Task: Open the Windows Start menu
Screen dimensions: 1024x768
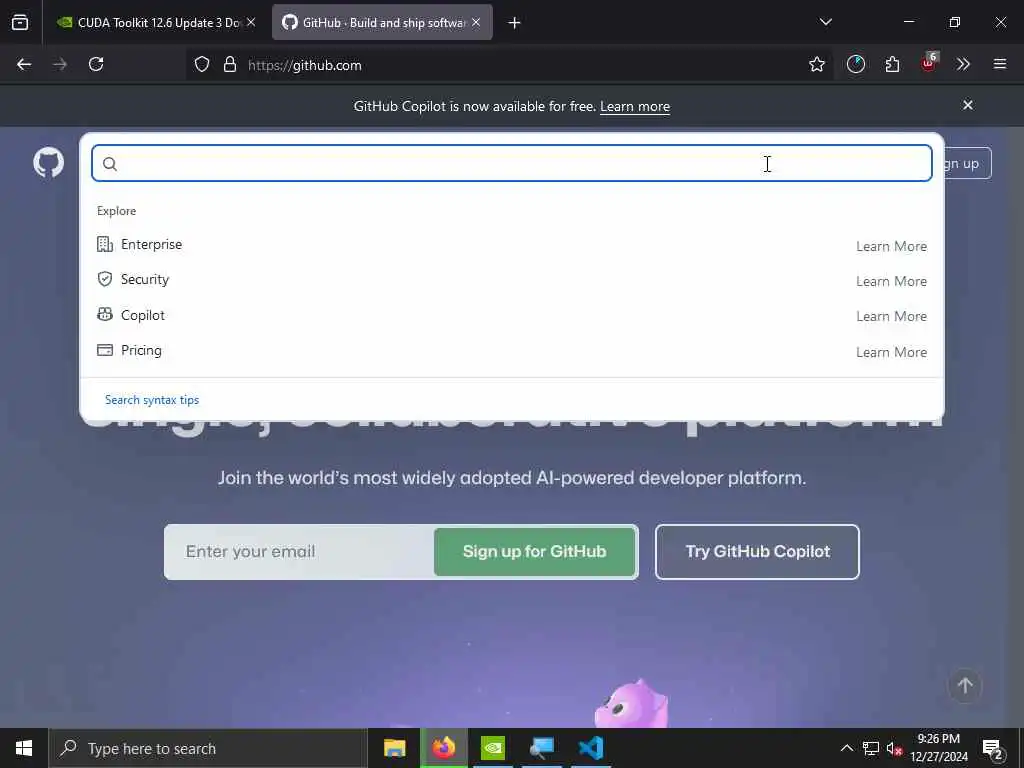Action: (24, 748)
